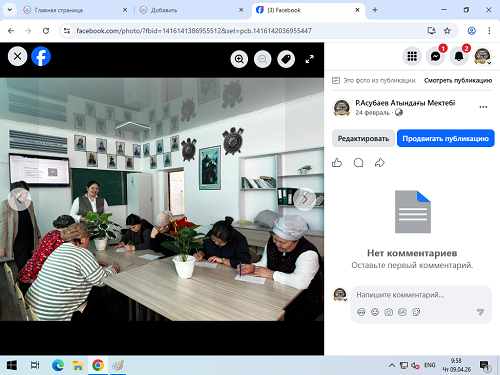This screenshot has width=500, height=375.
Task: Open Р.Асубаев Атындағы Мектебі page
Action: point(405,103)
